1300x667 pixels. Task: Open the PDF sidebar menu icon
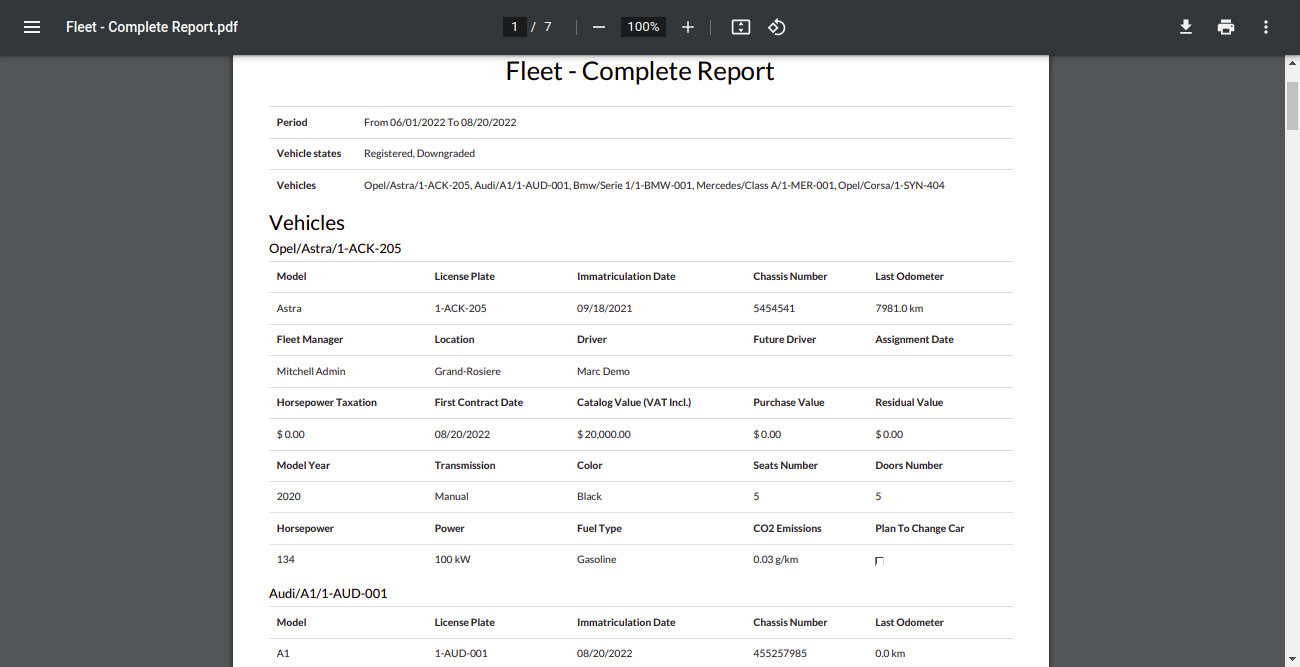tap(32, 27)
